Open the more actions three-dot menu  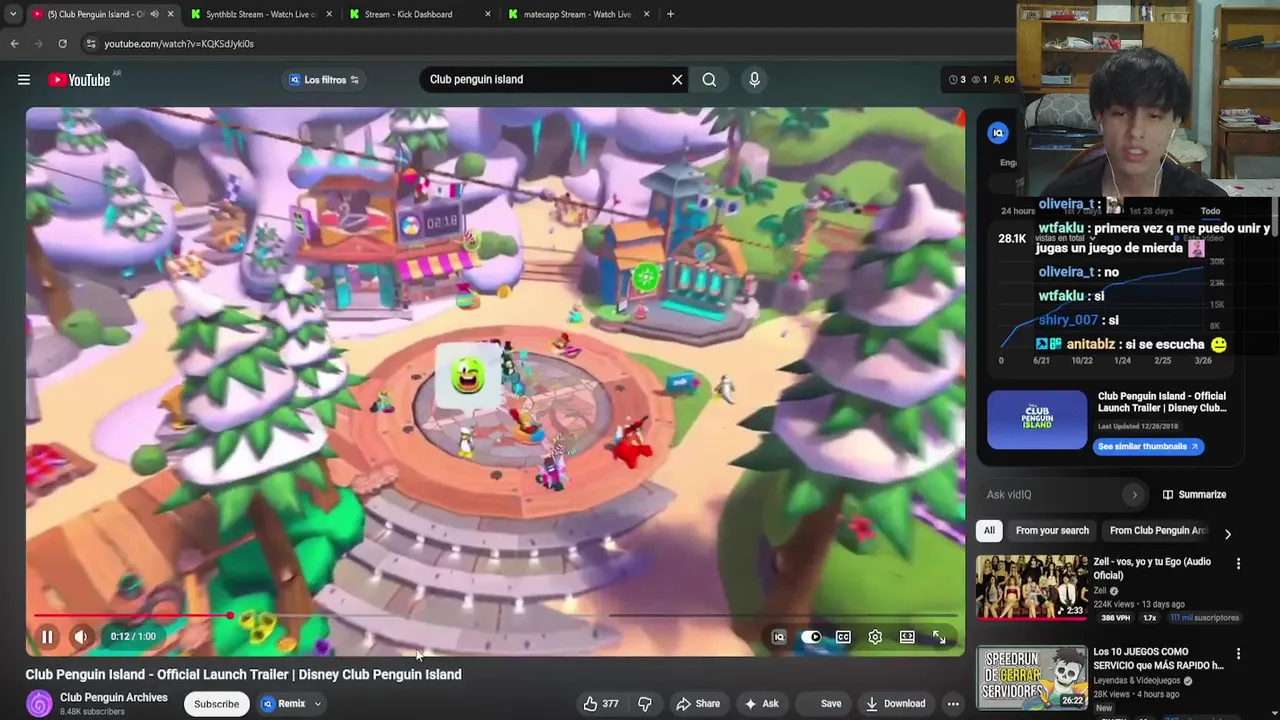953,703
